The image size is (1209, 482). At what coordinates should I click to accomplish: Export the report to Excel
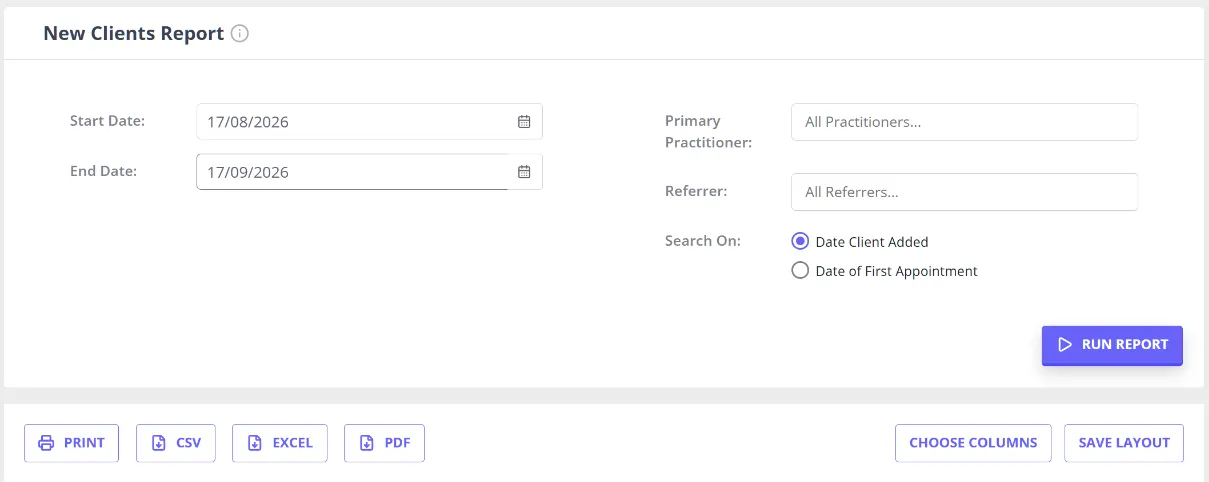coord(280,443)
